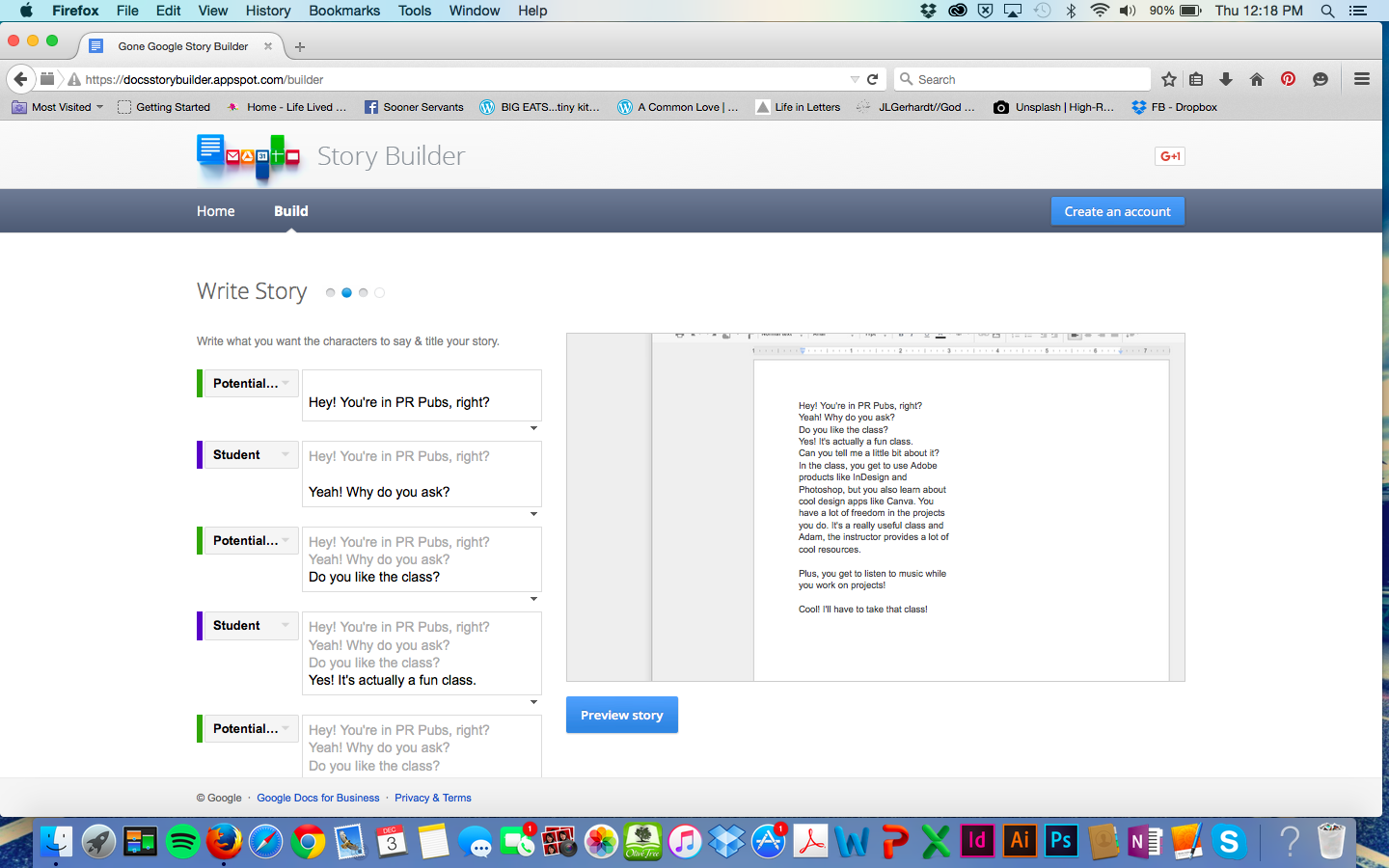
Task: Open the Sooner Servants bookmark
Action: 414,107
